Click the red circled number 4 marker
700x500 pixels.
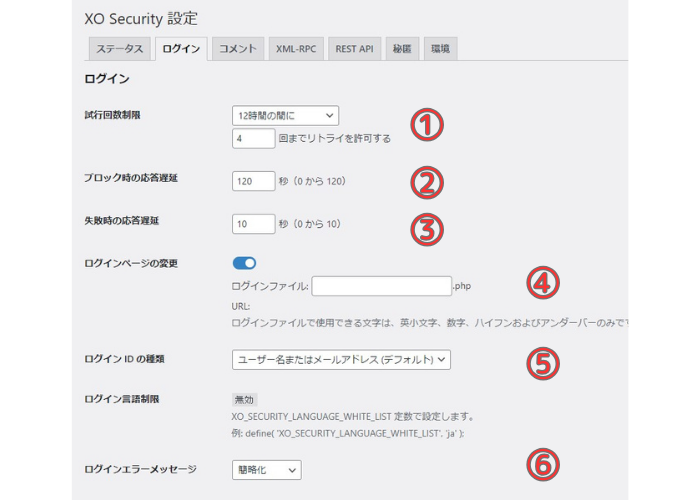point(542,283)
